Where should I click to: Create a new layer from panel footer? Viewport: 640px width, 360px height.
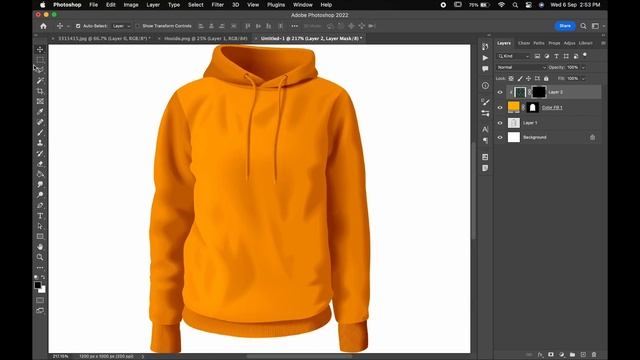(x=583, y=355)
